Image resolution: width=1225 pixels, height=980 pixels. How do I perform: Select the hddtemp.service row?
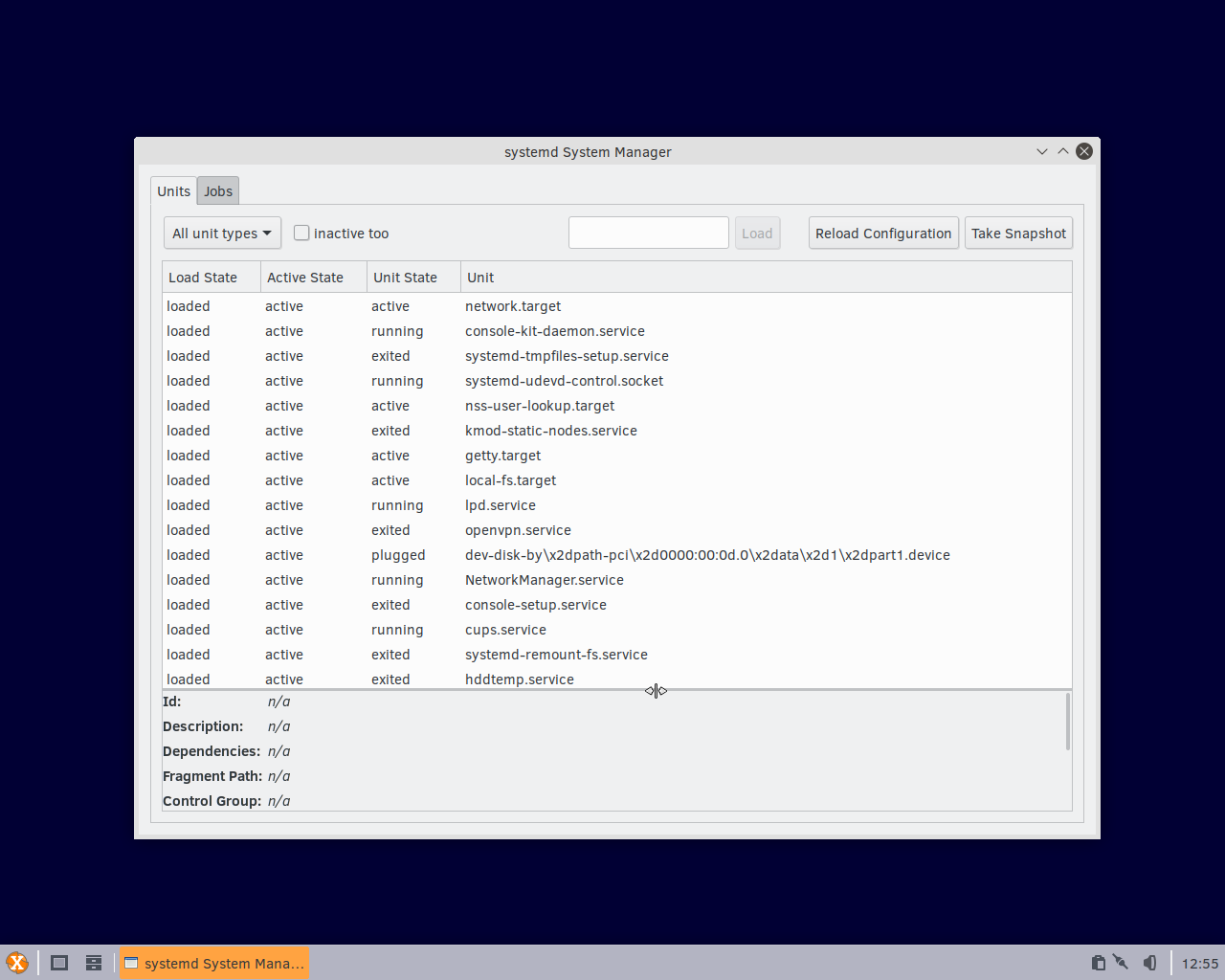[x=617, y=679]
